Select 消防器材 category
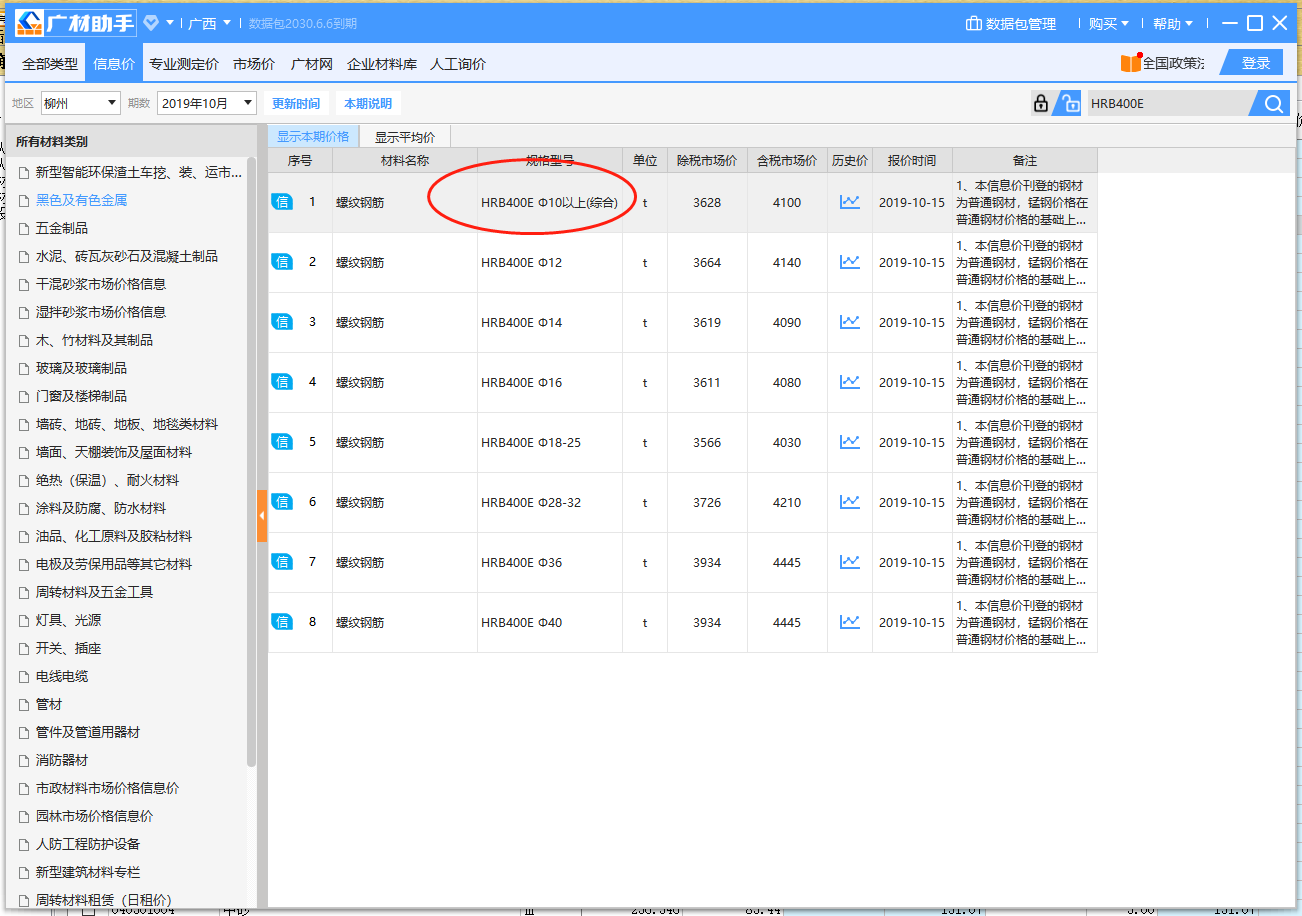Viewport: 1302px width, 916px height. click(x=62, y=760)
